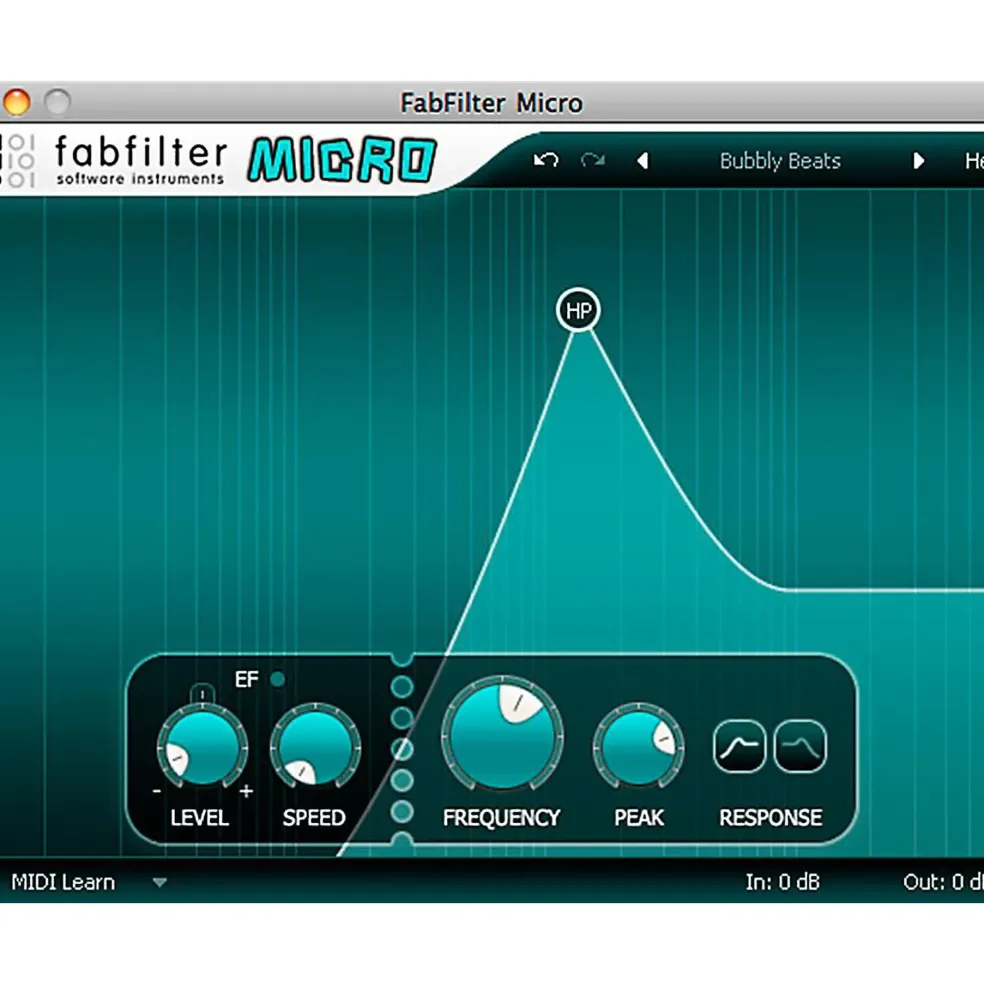The height and width of the screenshot is (985, 984).
Task: Click the FabFilter Micro window title
Action: (491, 103)
